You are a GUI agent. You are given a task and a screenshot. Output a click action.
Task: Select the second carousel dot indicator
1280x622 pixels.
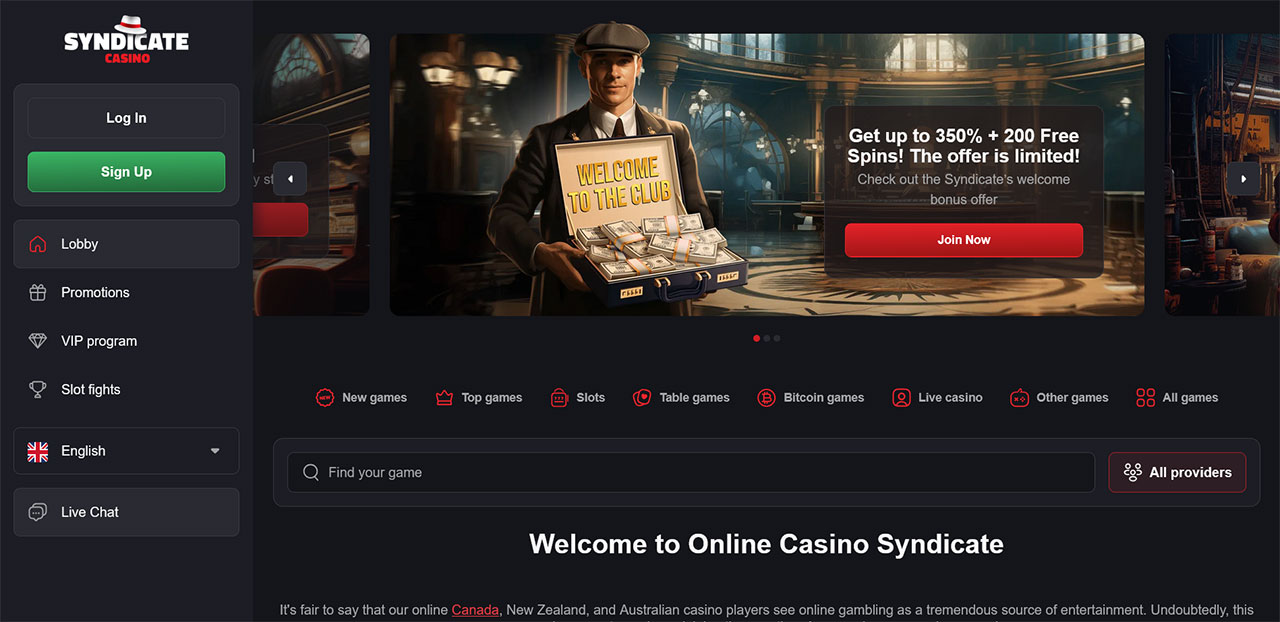767,338
